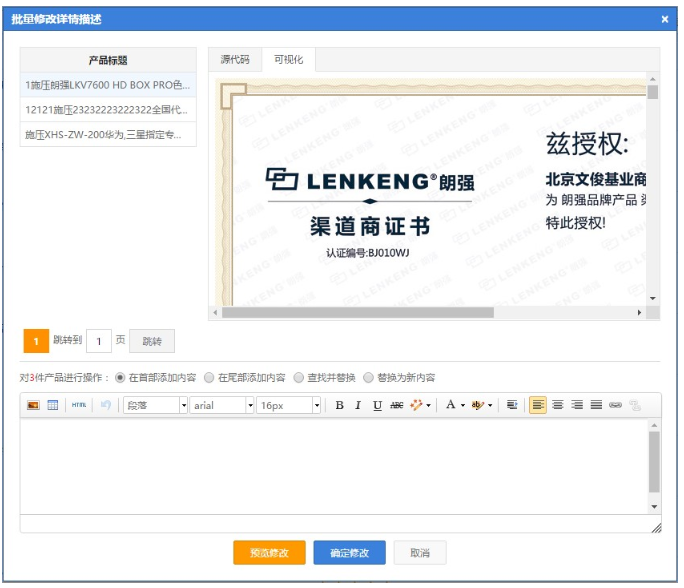Click the 取消 button
Image resolution: width=684 pixels, height=588 pixels.
coord(420,553)
